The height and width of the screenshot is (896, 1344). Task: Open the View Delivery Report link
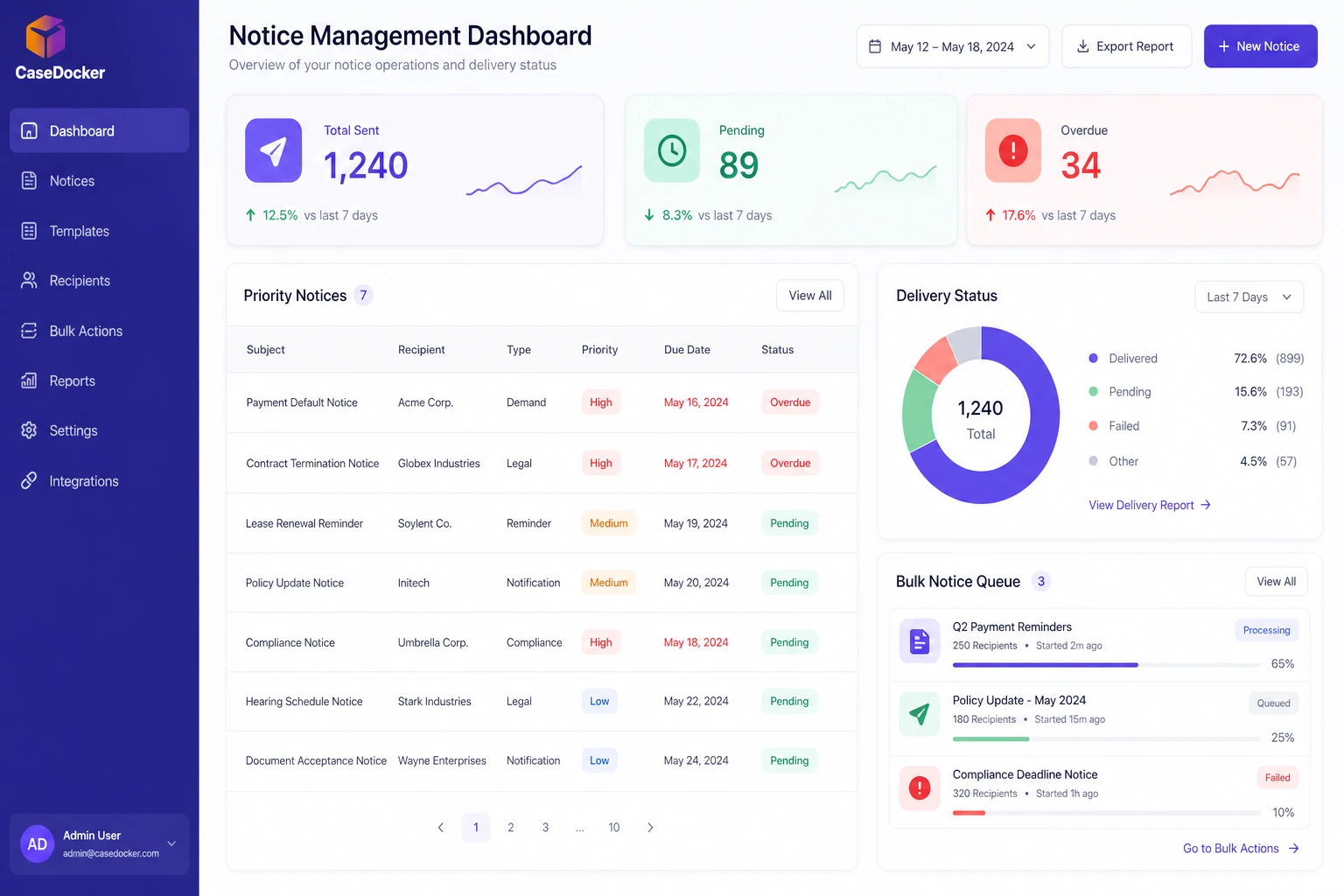click(1149, 505)
